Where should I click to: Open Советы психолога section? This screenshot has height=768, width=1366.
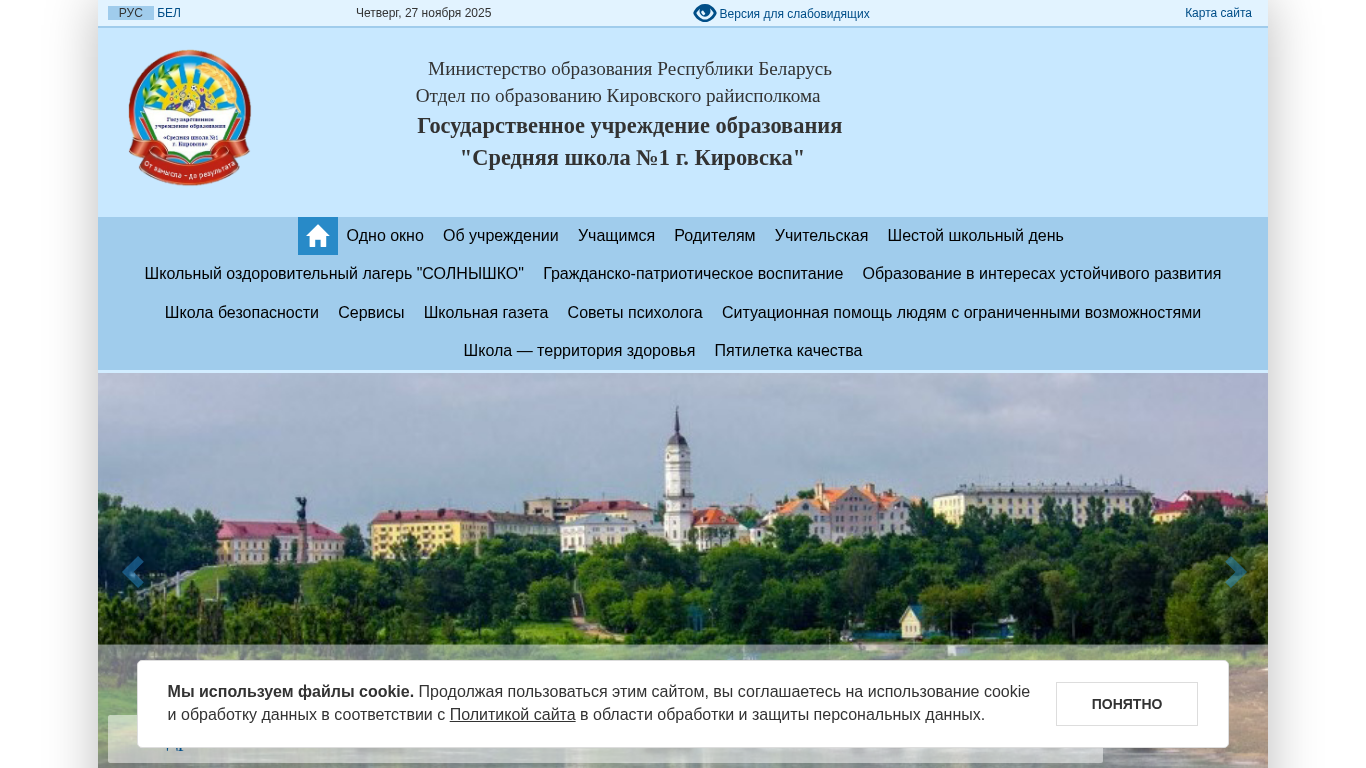635,313
